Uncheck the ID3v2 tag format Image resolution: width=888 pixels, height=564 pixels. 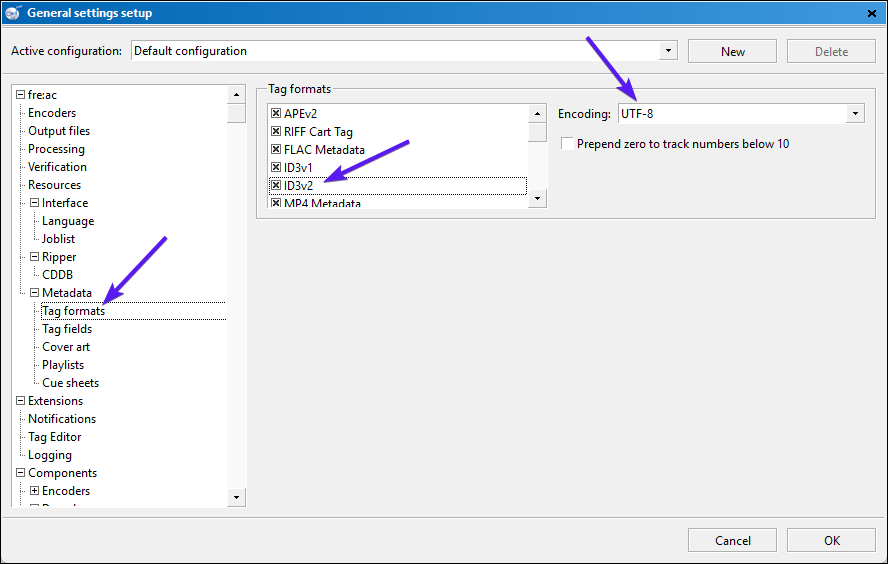[x=276, y=185]
